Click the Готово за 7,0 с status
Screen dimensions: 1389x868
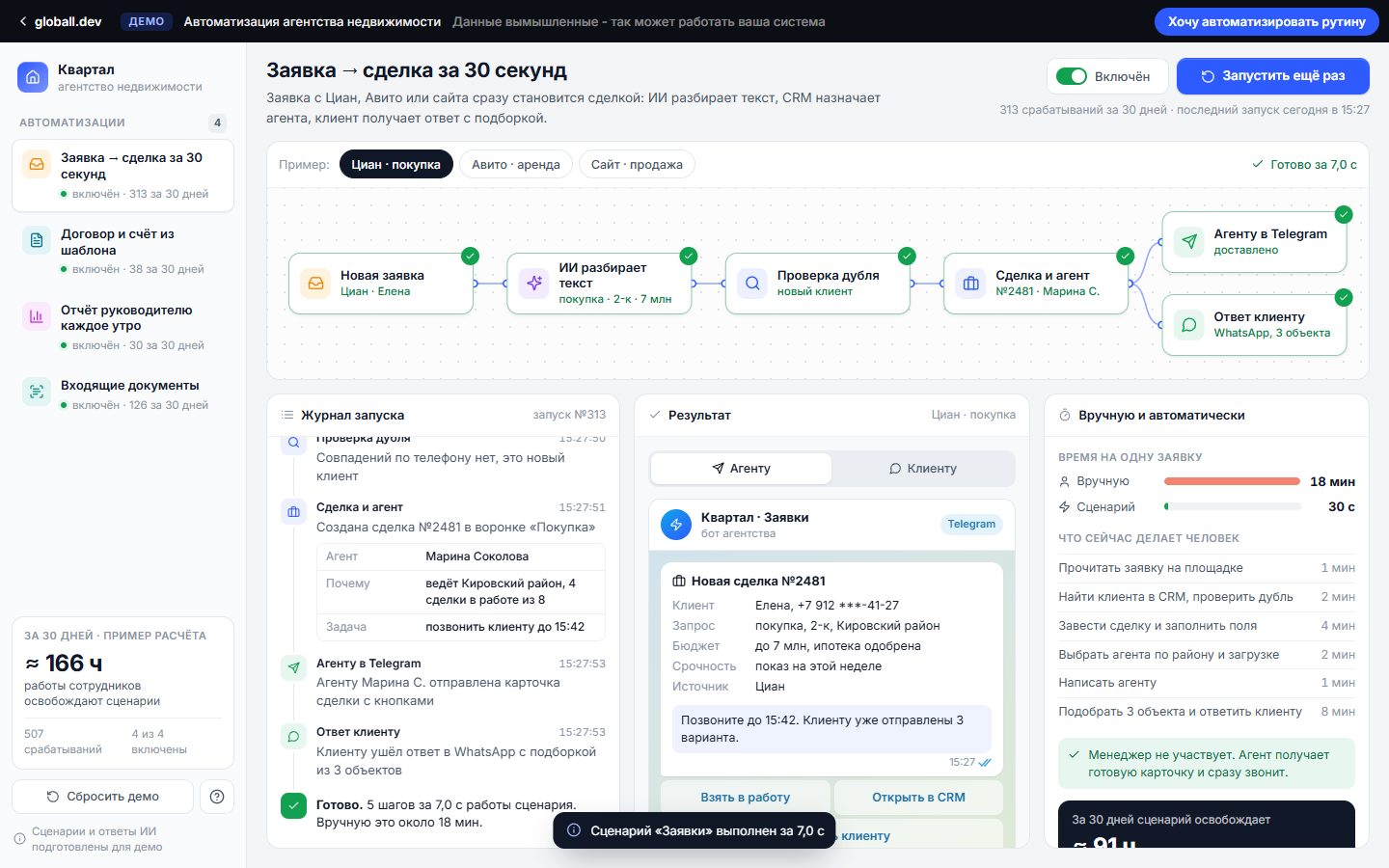pyautogui.click(x=1304, y=165)
